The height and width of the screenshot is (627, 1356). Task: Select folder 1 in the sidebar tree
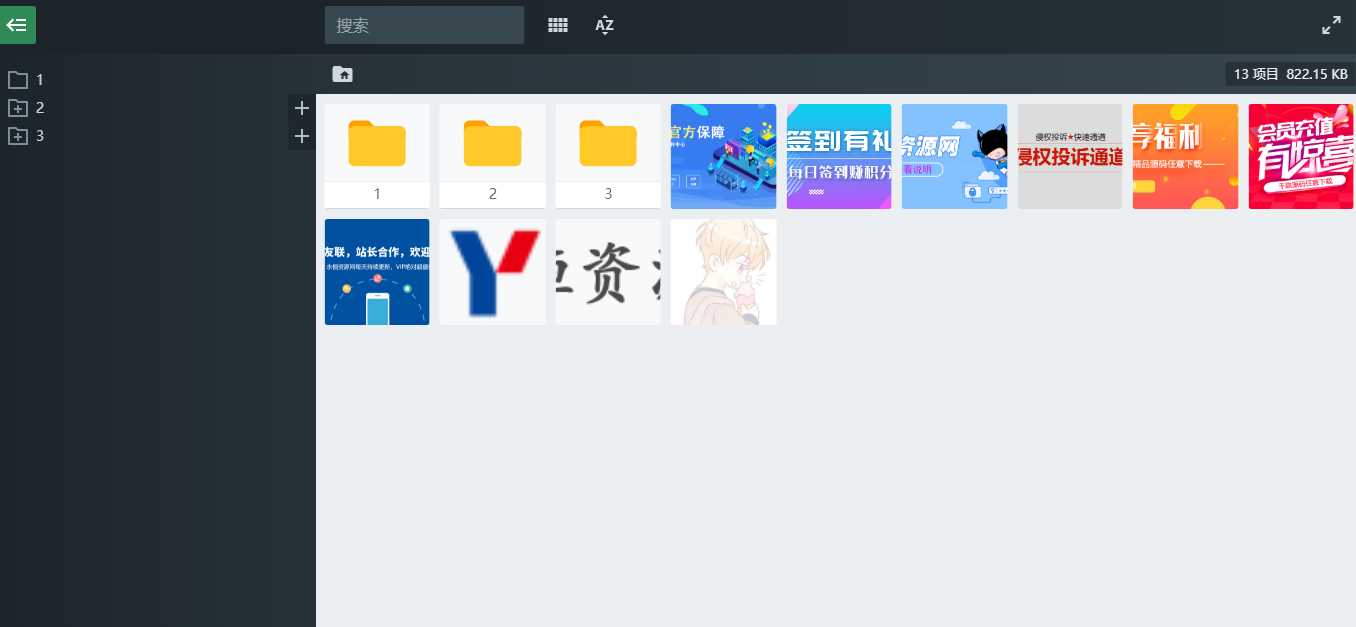[x=40, y=80]
